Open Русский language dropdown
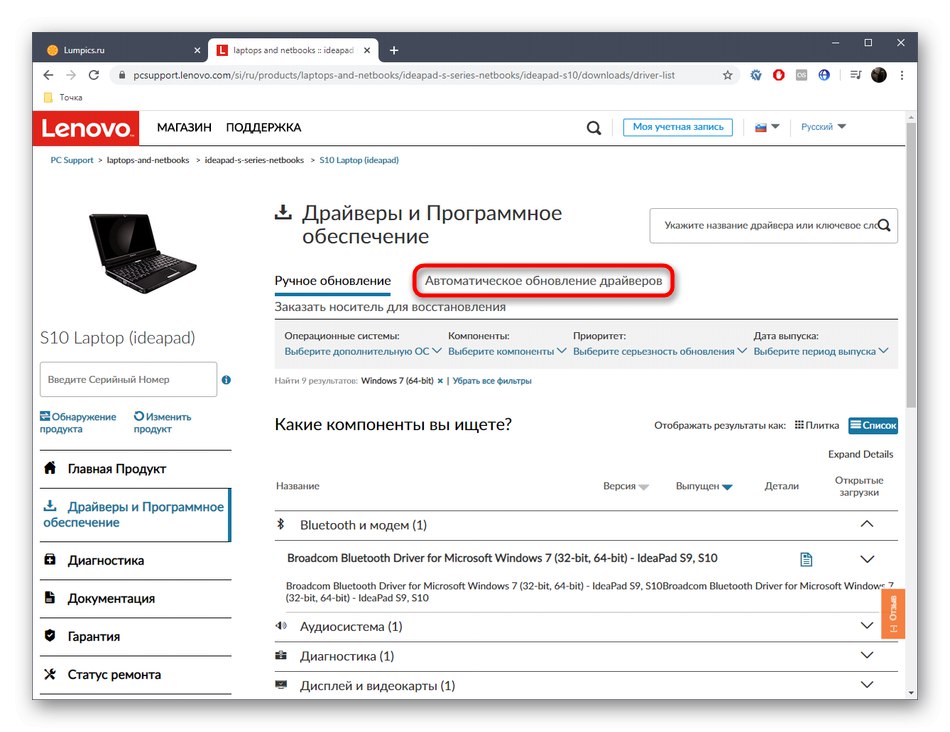950x732 pixels. pyautogui.click(x=823, y=127)
